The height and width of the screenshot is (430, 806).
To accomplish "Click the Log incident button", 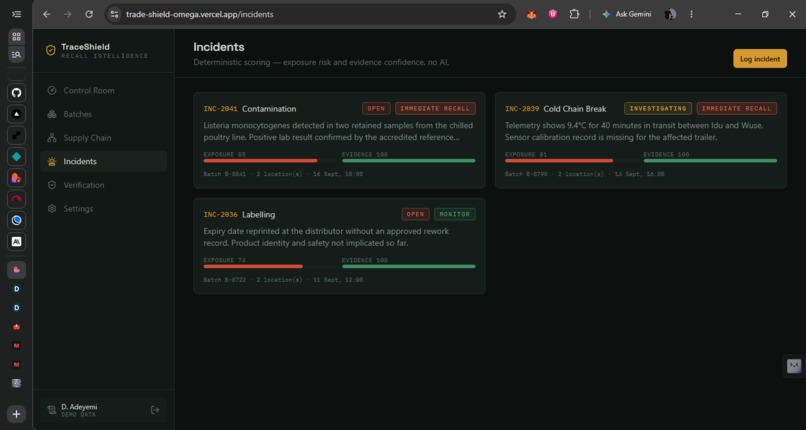I will click(x=760, y=59).
